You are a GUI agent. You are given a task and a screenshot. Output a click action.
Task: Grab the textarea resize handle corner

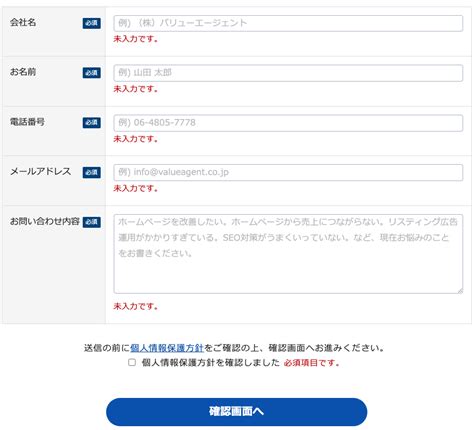click(x=460, y=291)
